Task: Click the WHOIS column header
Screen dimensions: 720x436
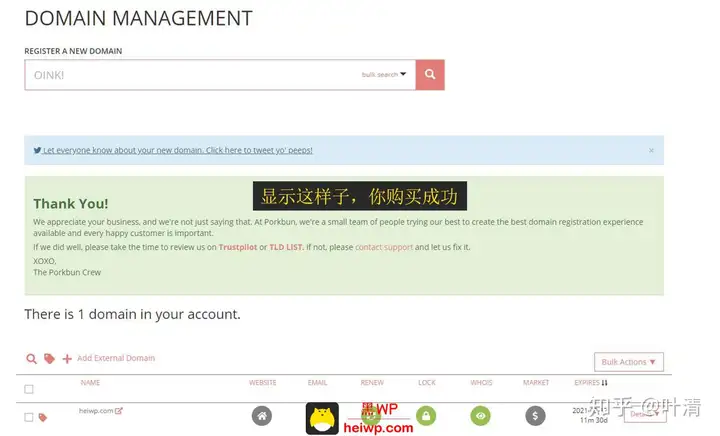Action: point(481,383)
